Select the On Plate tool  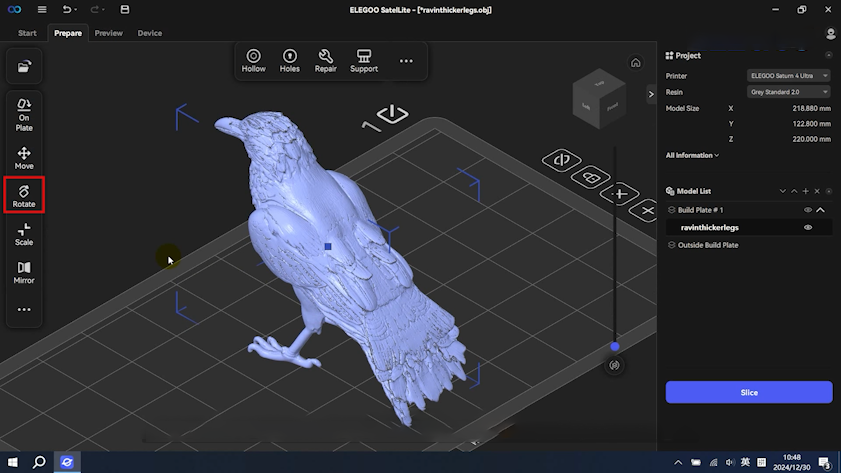pos(24,115)
